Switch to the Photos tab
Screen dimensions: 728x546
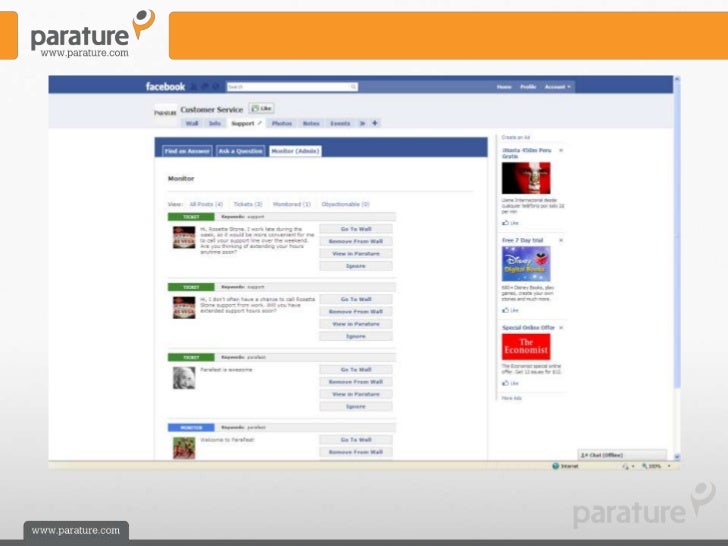282,124
